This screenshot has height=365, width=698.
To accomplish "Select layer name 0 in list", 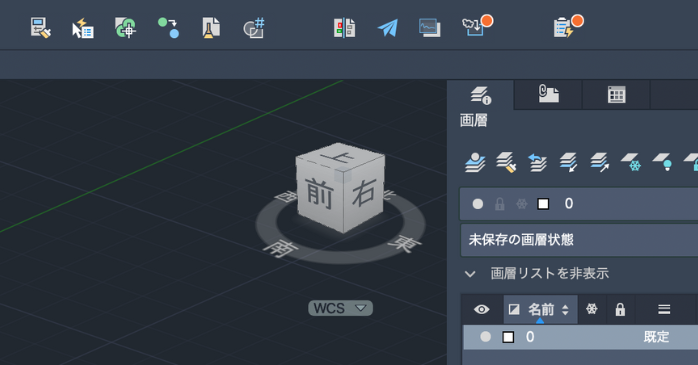I will (530, 337).
